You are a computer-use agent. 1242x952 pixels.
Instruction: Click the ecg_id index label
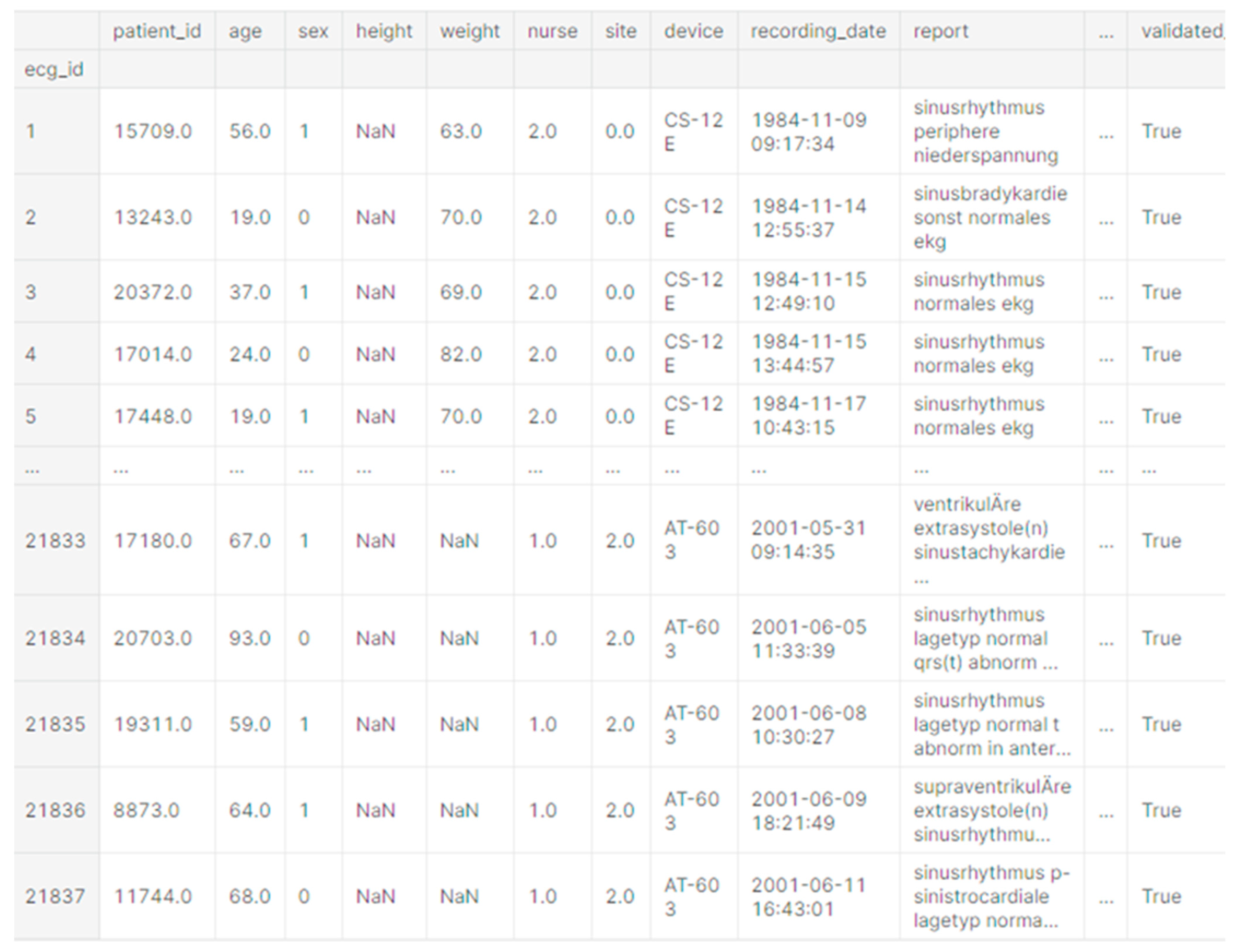point(54,70)
